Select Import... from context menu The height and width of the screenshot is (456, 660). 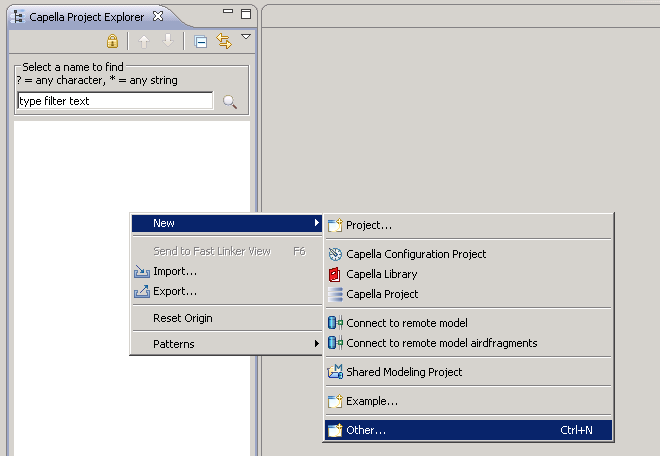click(227, 272)
